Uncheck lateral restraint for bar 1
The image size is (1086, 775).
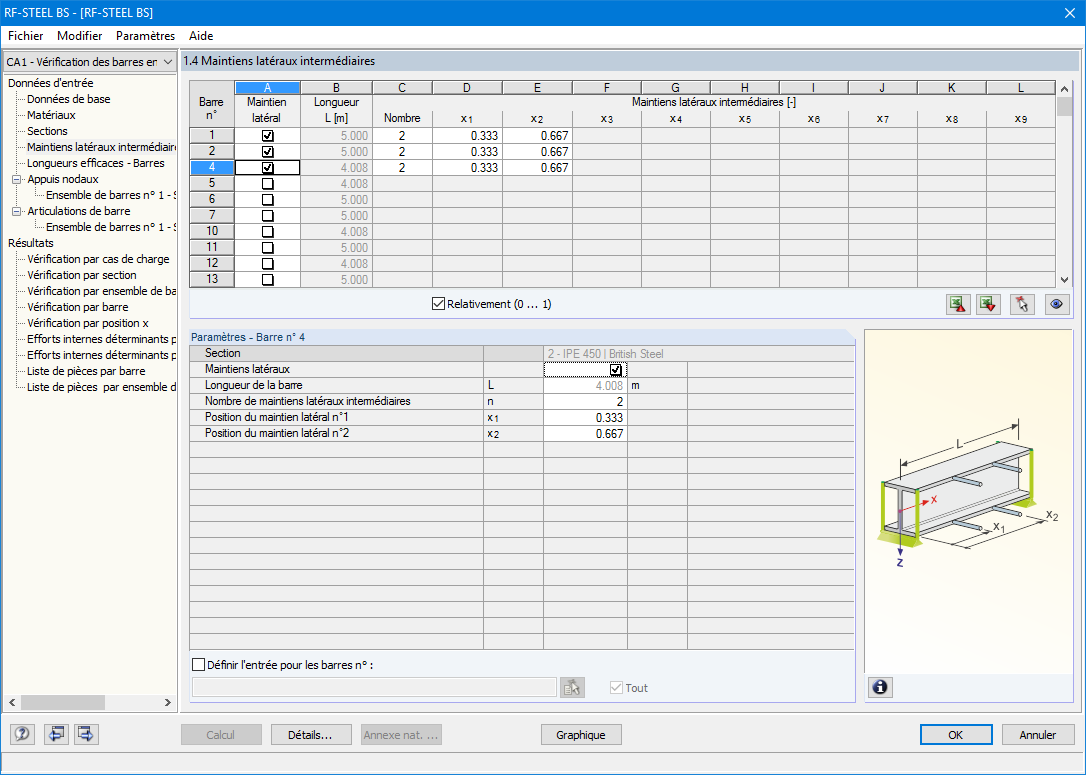[x=267, y=136]
